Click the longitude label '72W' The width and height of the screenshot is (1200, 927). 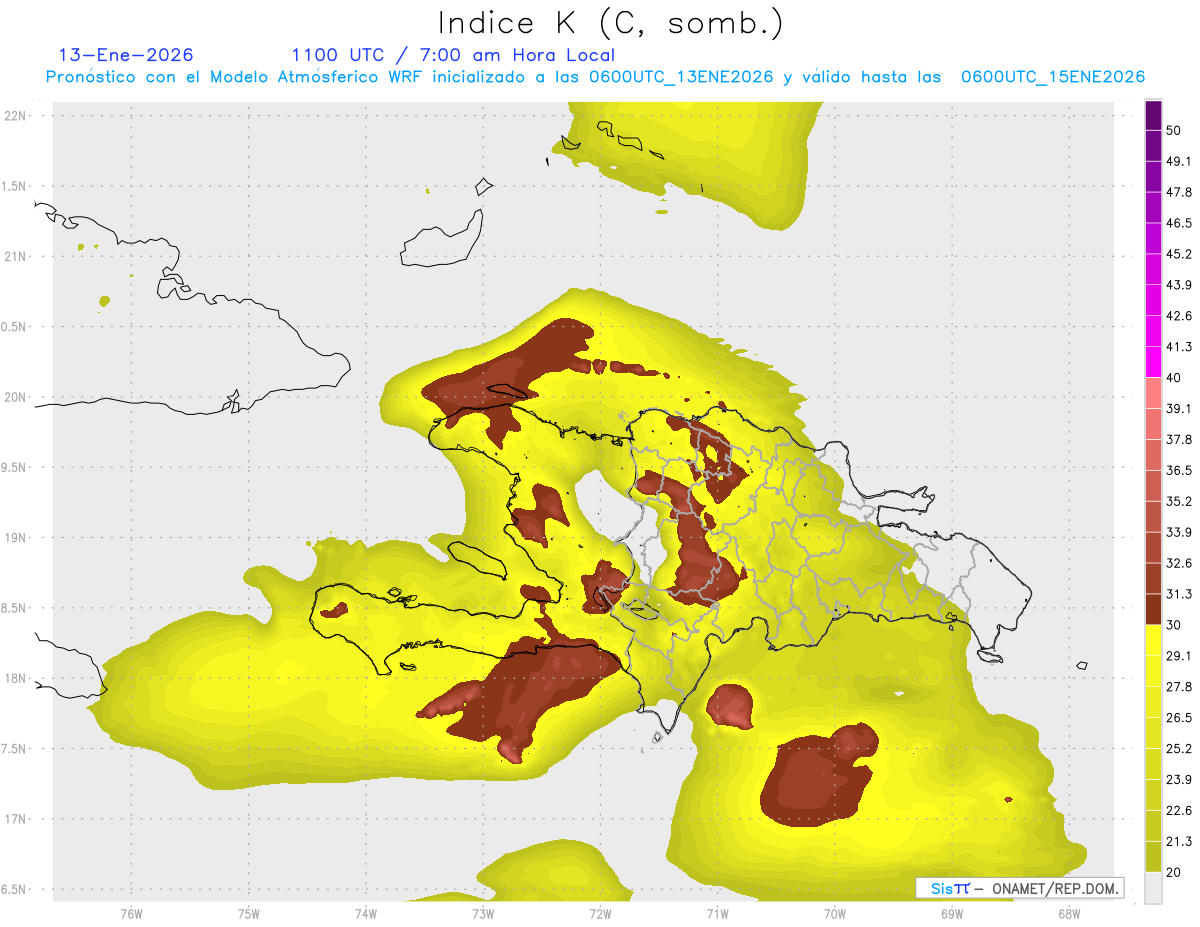coord(600,913)
